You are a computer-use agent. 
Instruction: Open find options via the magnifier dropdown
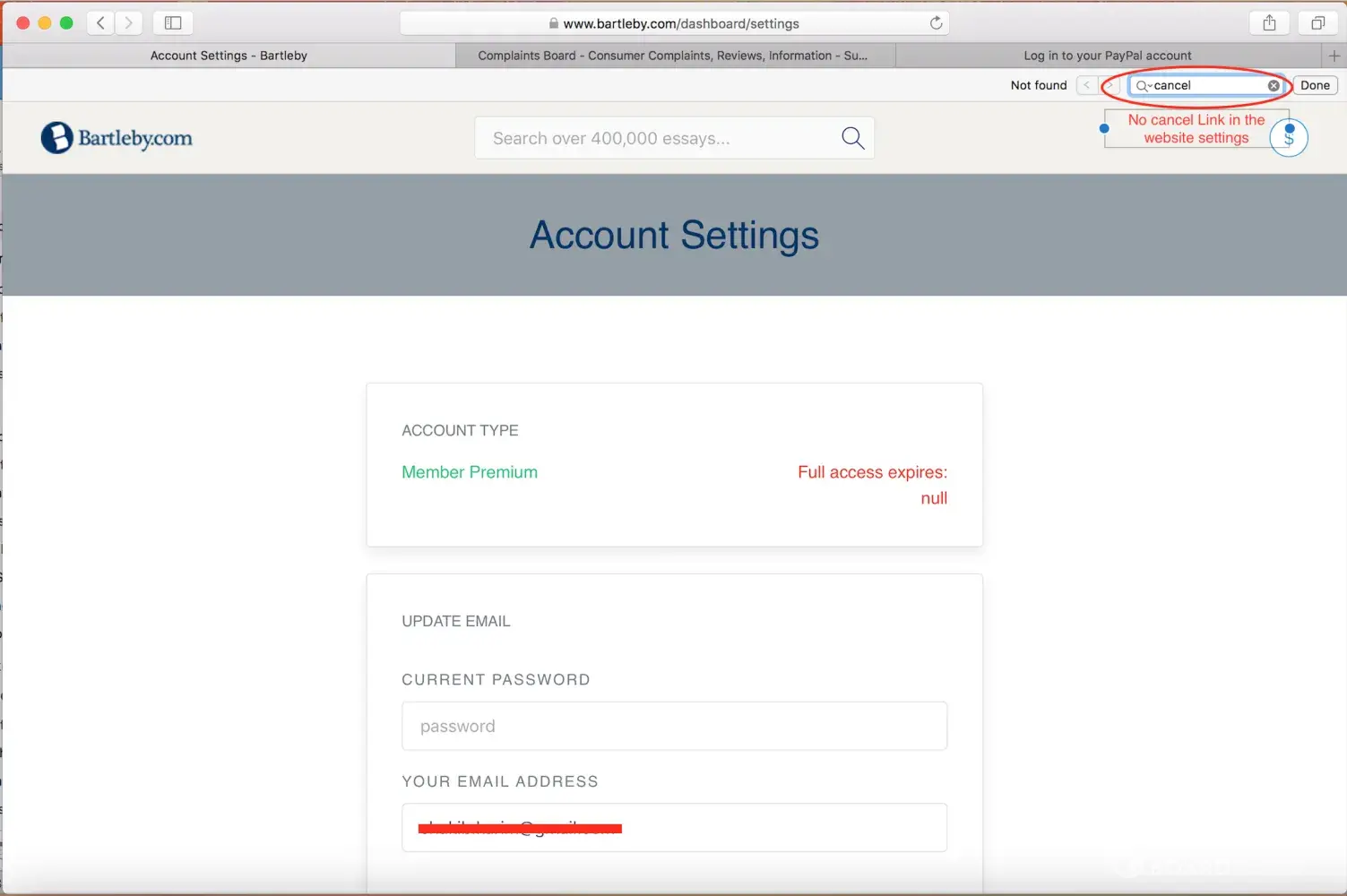click(1144, 86)
